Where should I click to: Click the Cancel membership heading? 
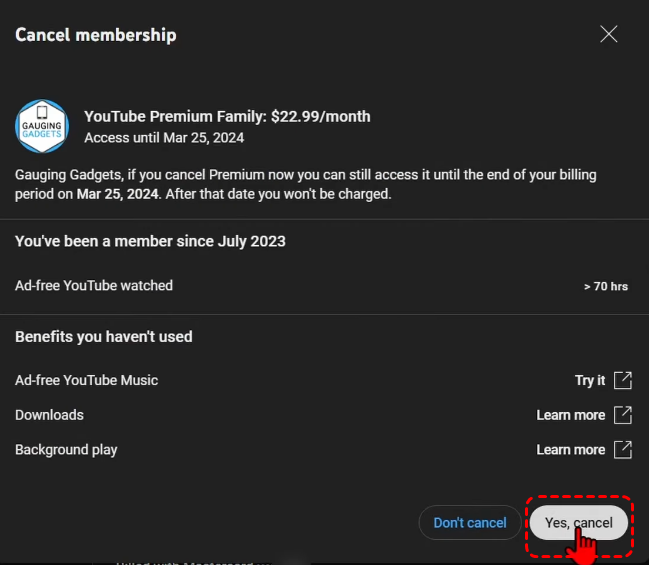pyautogui.click(x=96, y=35)
